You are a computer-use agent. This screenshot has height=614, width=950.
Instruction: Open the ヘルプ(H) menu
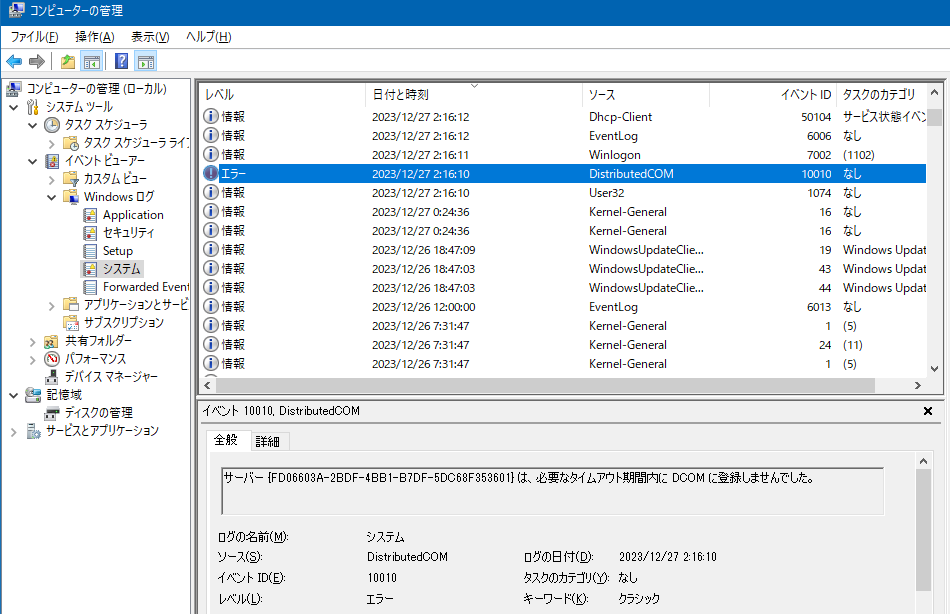point(208,37)
